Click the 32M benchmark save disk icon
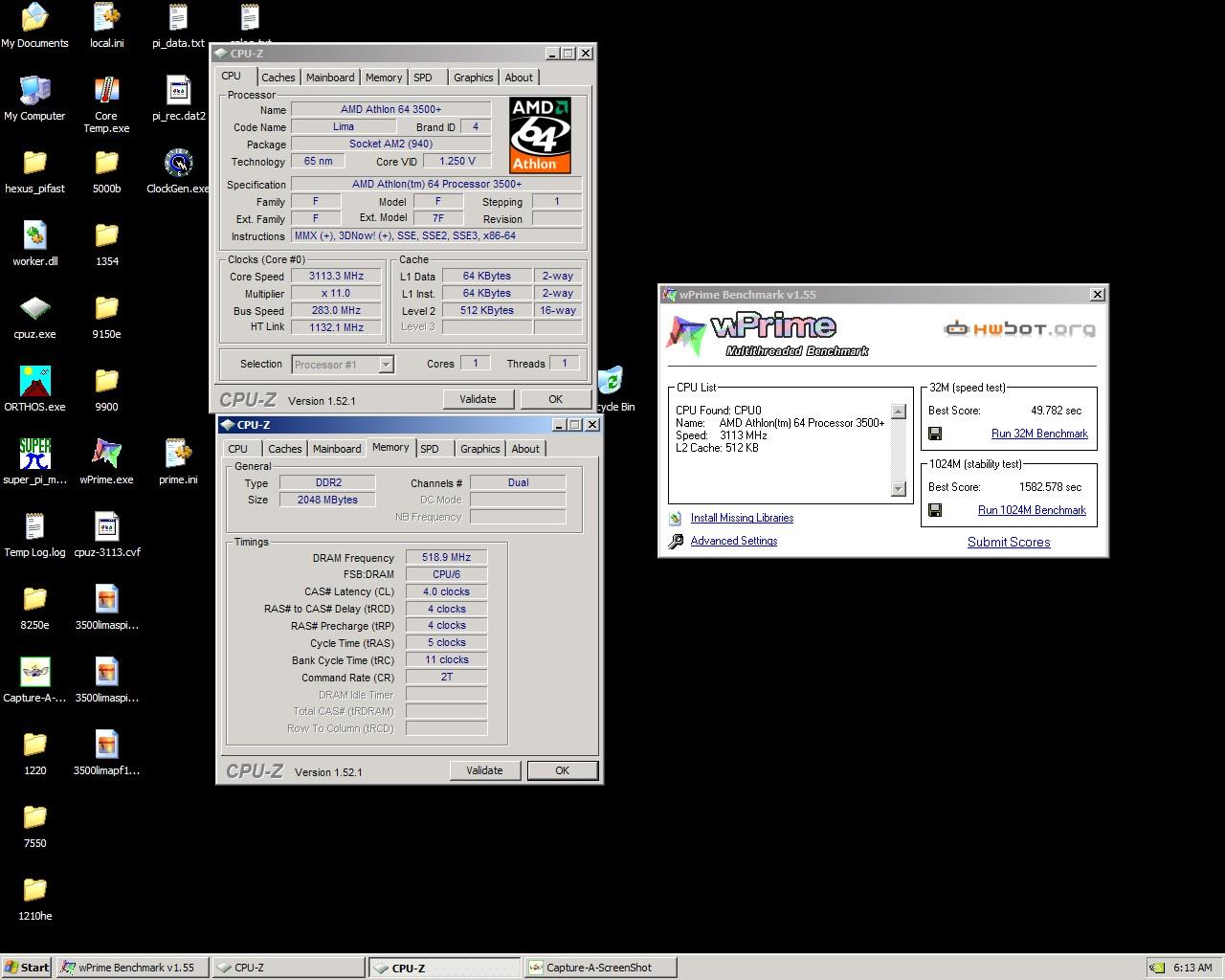 click(935, 434)
